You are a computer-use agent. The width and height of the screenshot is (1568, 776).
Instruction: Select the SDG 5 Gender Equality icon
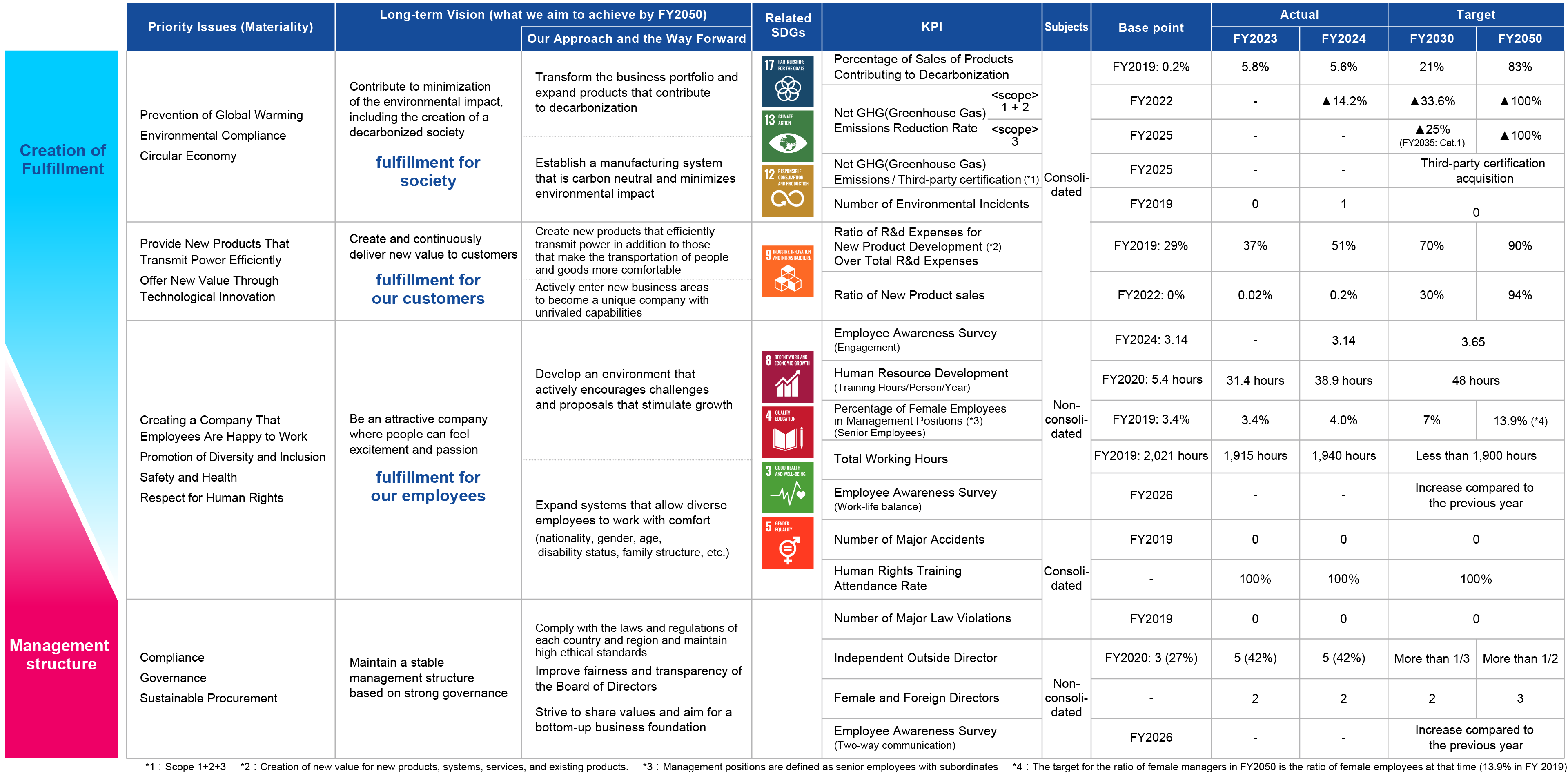pos(788,543)
